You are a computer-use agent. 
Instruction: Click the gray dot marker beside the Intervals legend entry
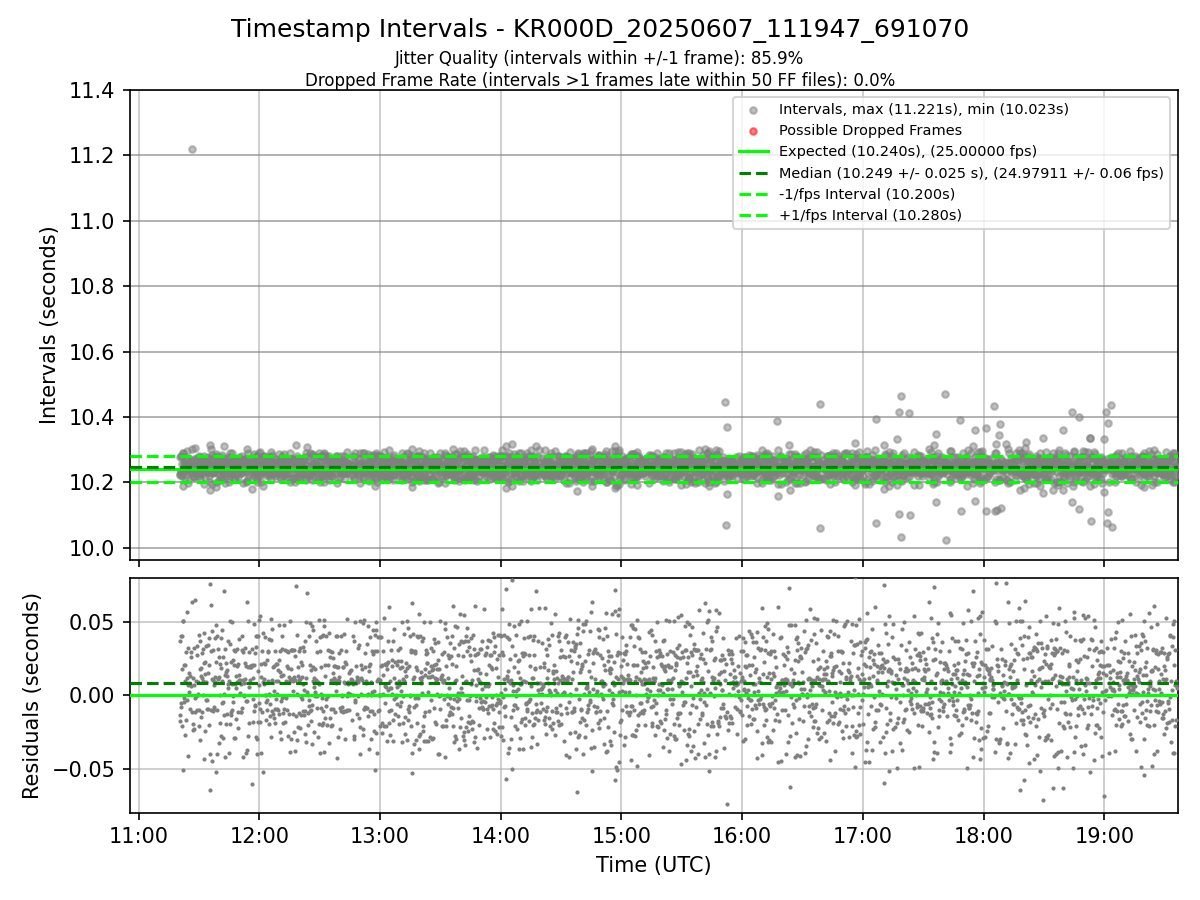point(754,110)
